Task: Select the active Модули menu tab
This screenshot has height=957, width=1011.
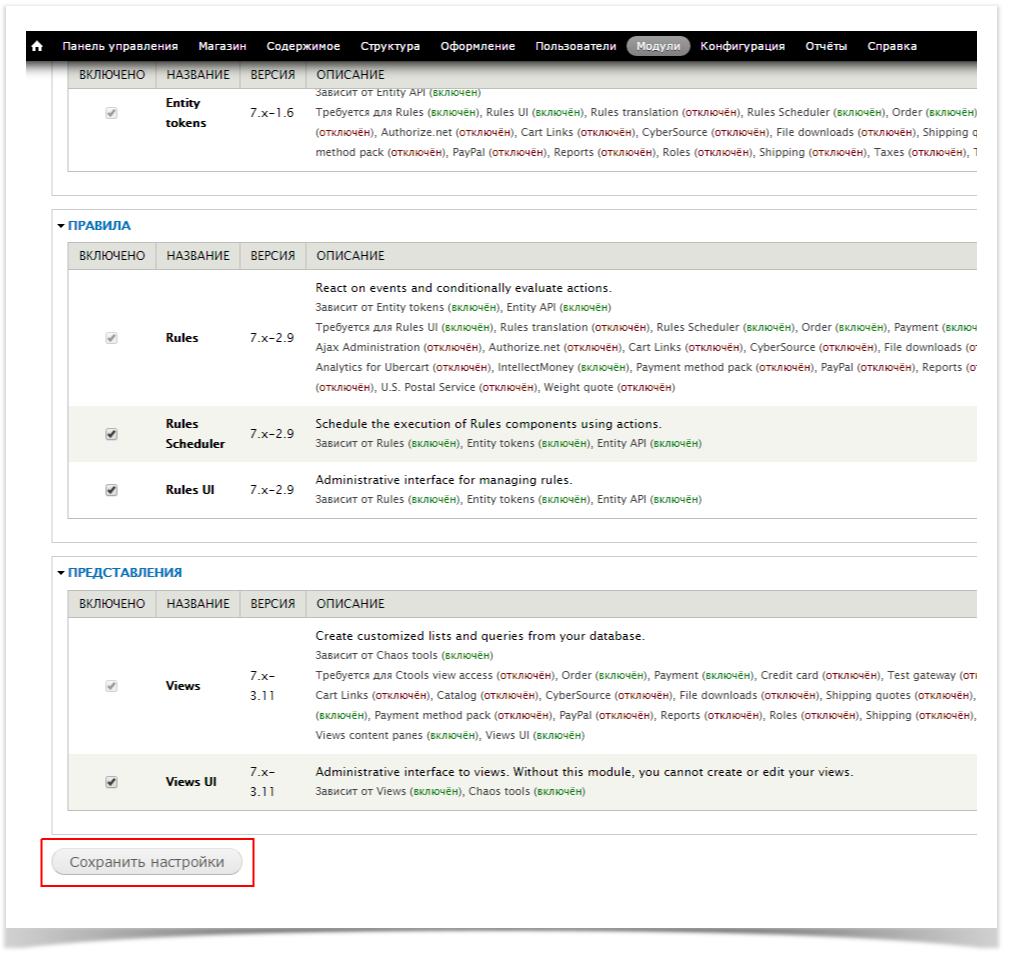Action: 658,46
